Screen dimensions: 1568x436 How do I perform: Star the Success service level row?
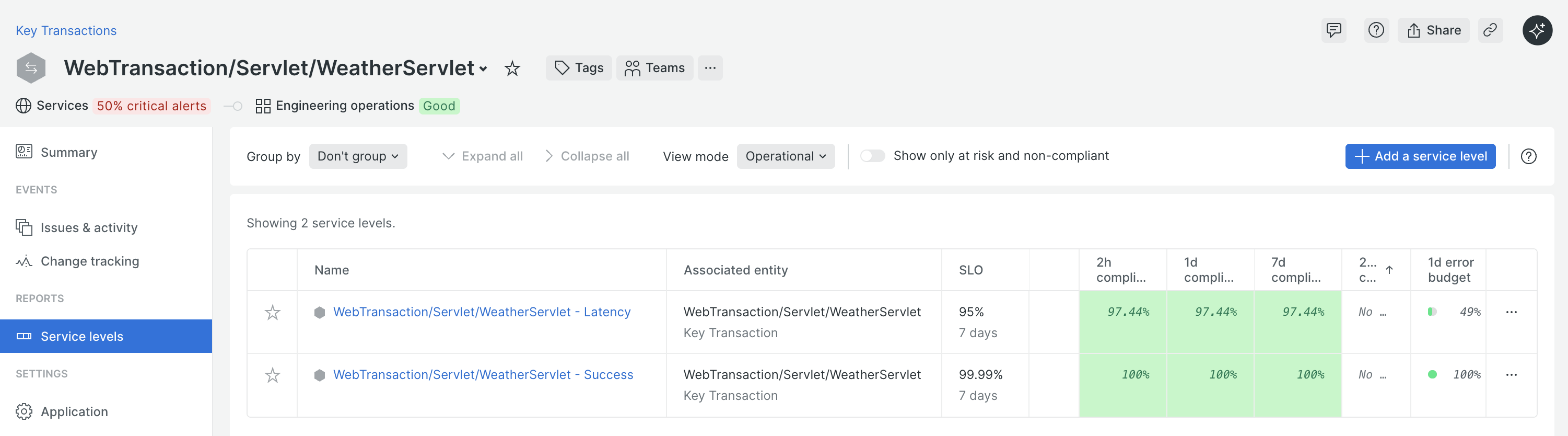point(272,375)
